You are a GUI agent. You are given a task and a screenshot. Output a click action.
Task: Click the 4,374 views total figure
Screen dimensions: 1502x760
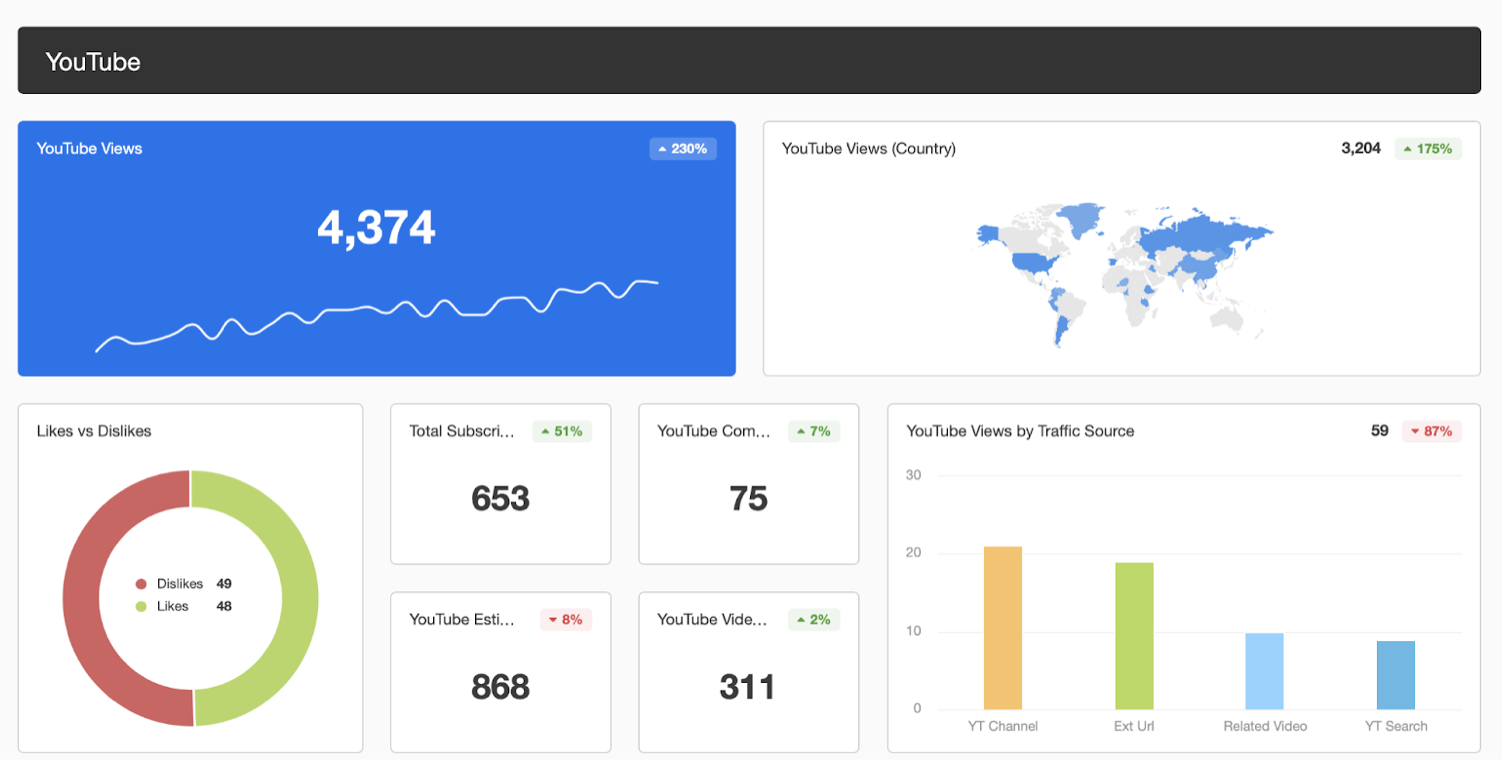pos(378,227)
